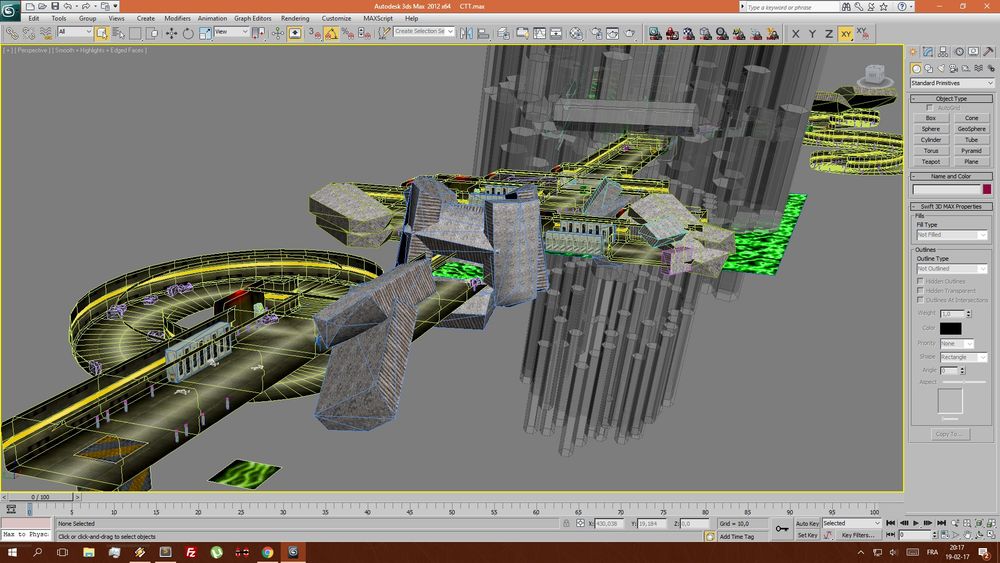Open the Select by Name dialog

point(119,33)
